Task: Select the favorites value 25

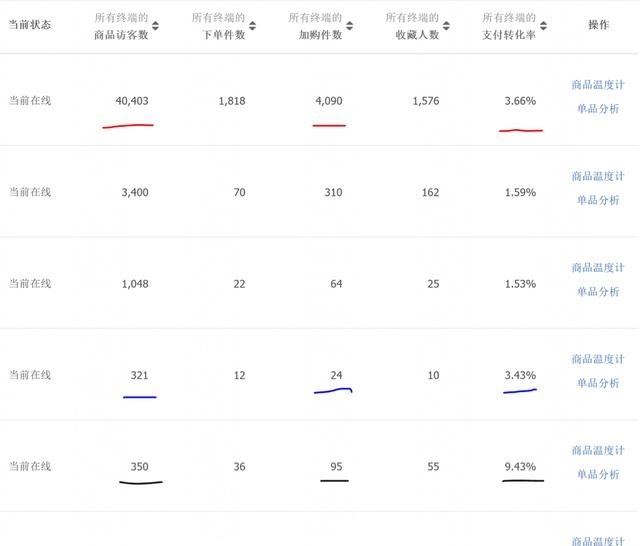Action: (433, 284)
